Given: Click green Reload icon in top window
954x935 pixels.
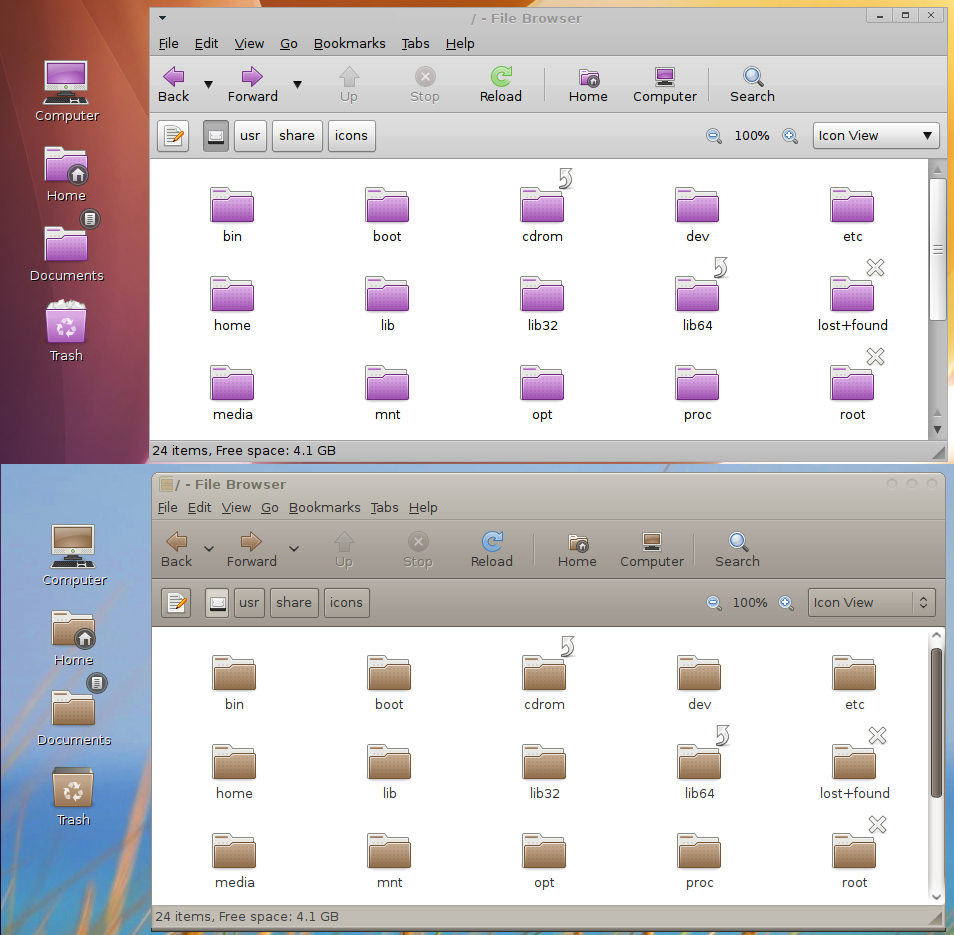Looking at the screenshot, I should click(x=501, y=77).
